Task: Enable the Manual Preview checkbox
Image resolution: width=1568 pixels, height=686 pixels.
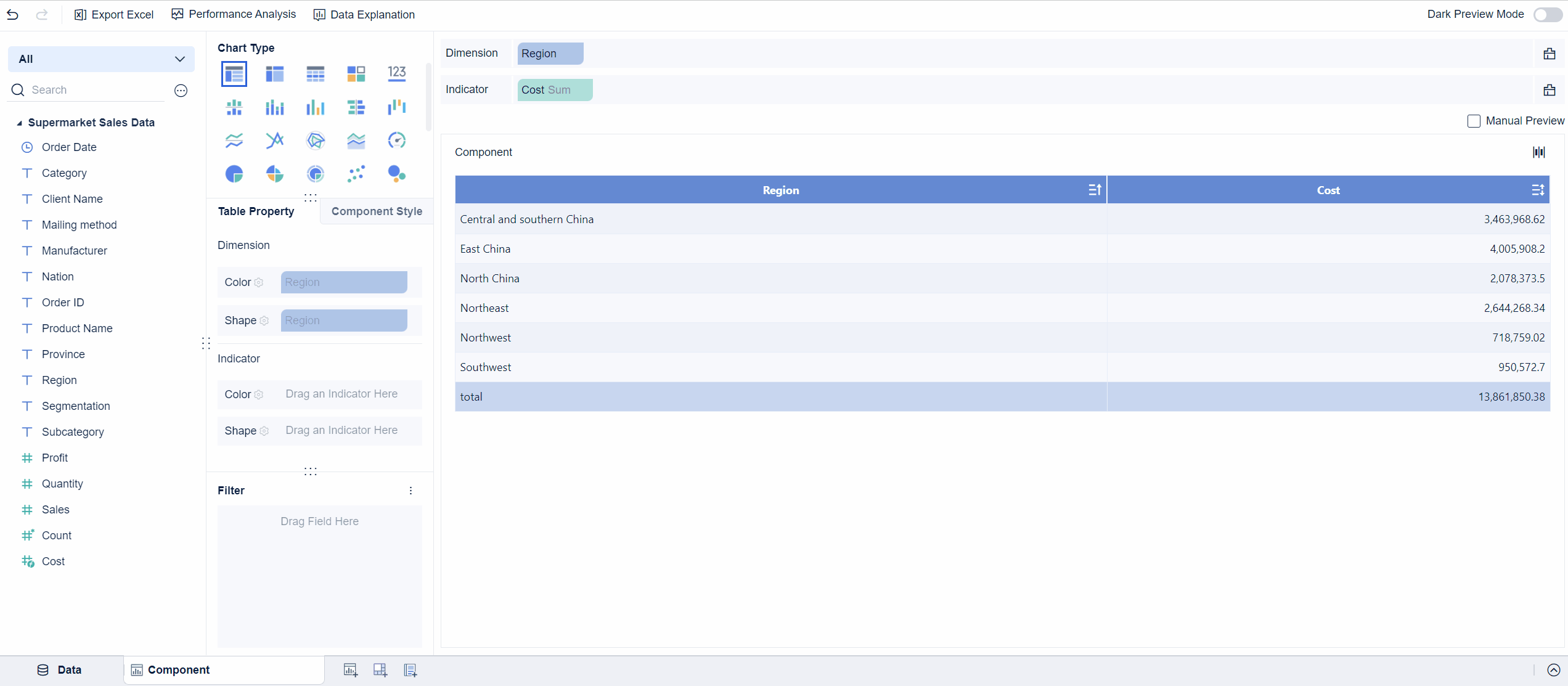Action: 1474,121
